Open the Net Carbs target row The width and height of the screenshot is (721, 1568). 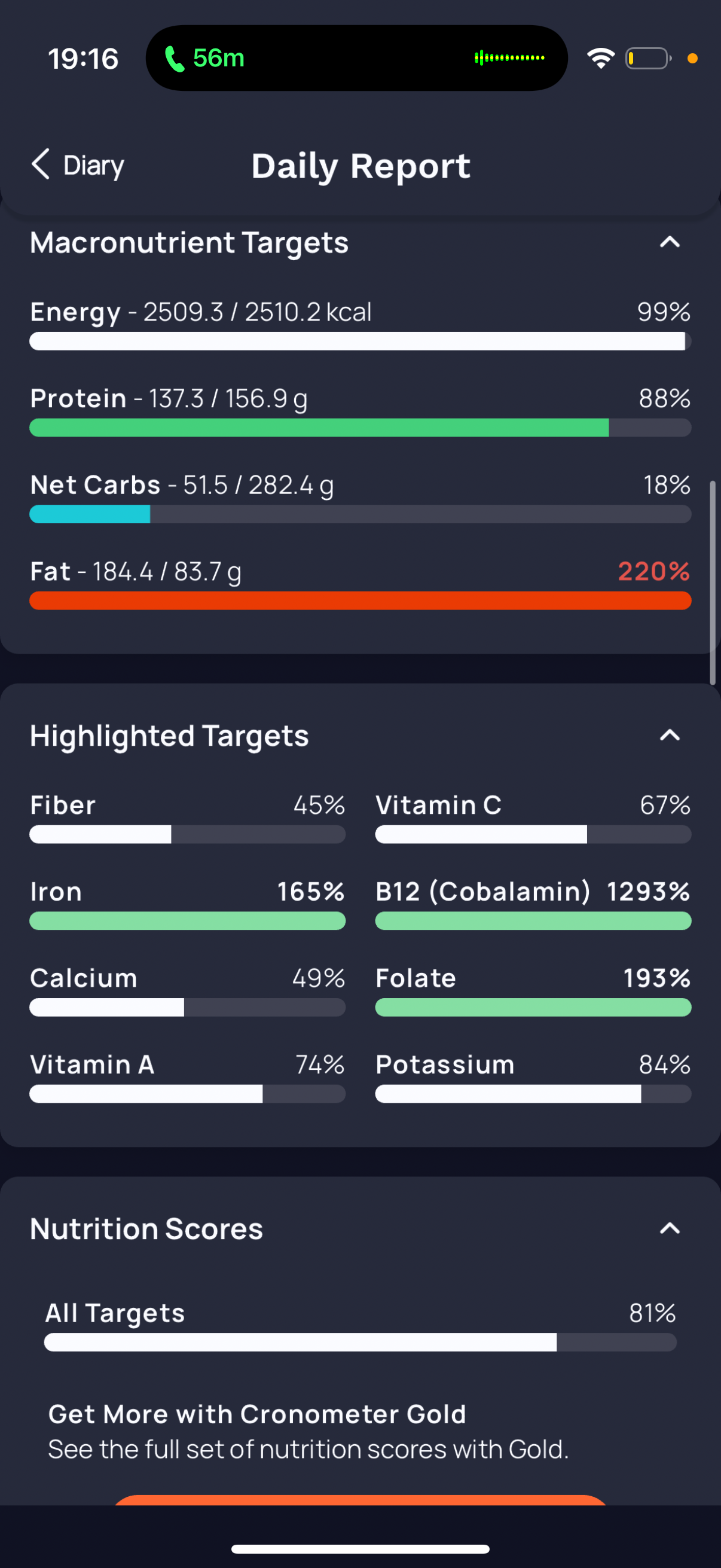[360, 498]
